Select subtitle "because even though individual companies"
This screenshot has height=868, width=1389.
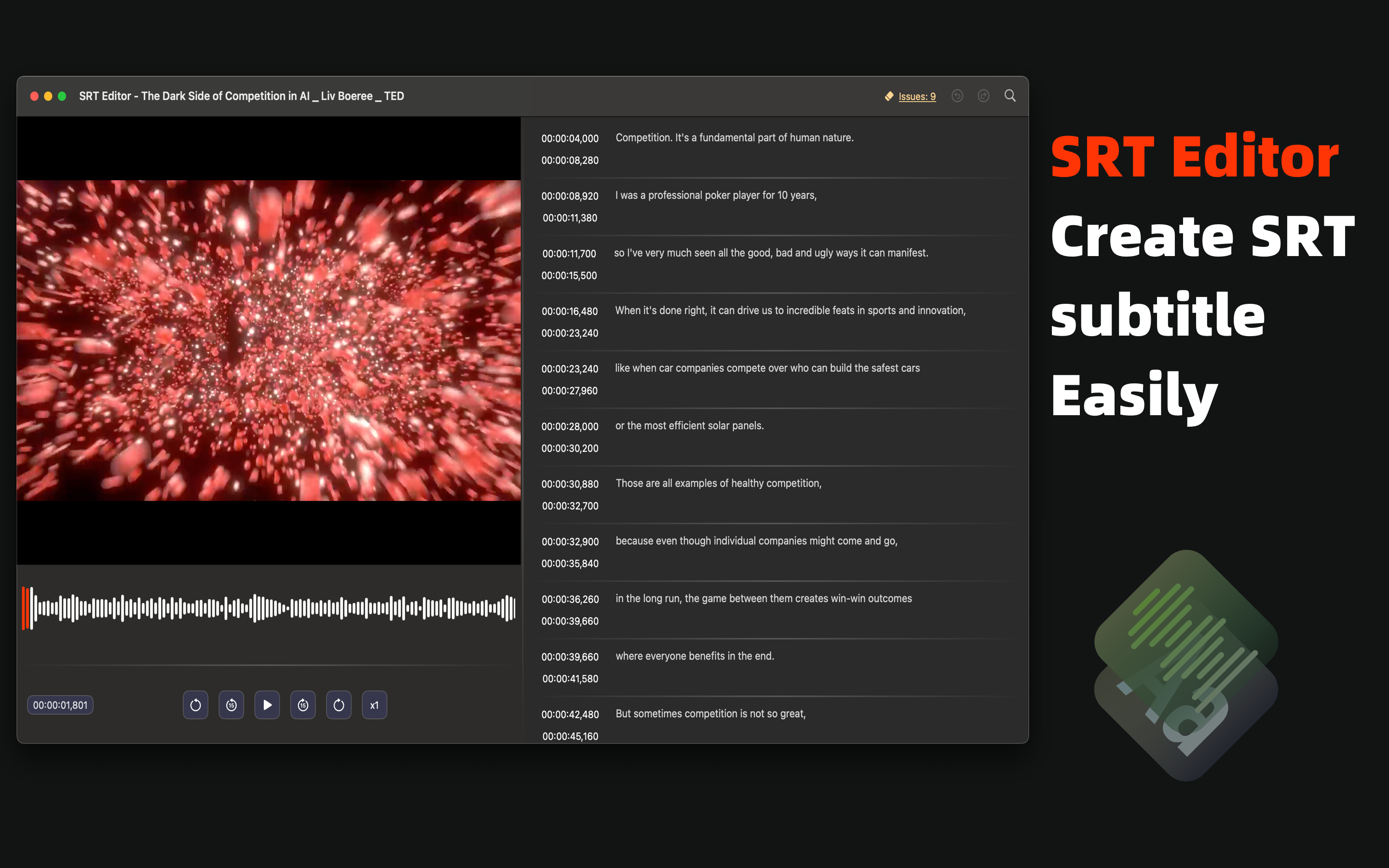pyautogui.click(x=757, y=541)
